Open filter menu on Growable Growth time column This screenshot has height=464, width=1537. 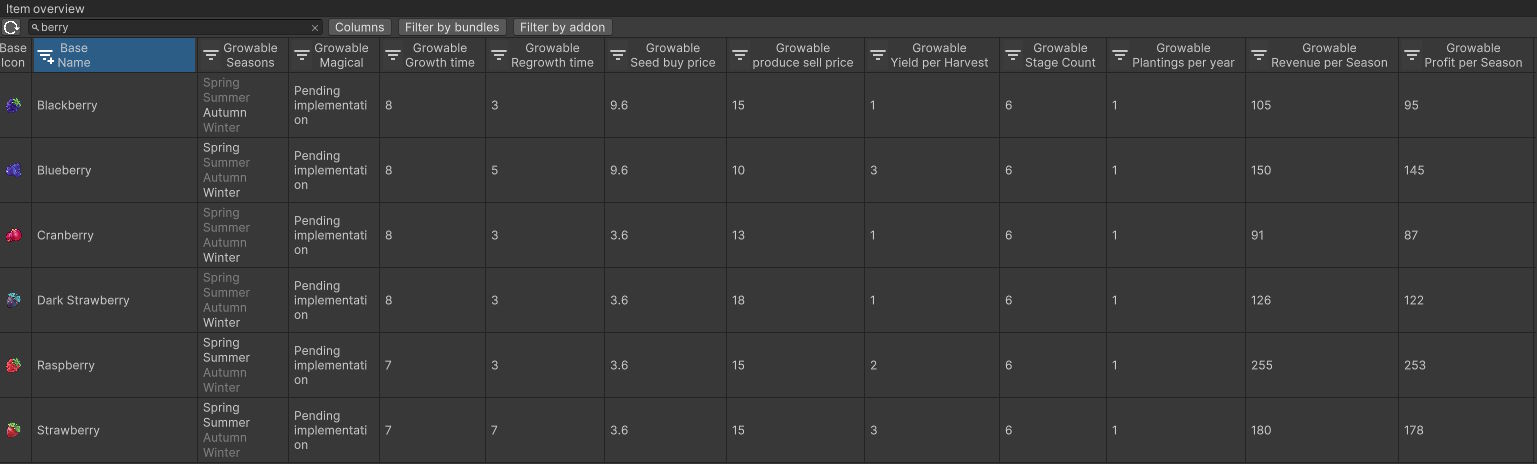coord(393,55)
